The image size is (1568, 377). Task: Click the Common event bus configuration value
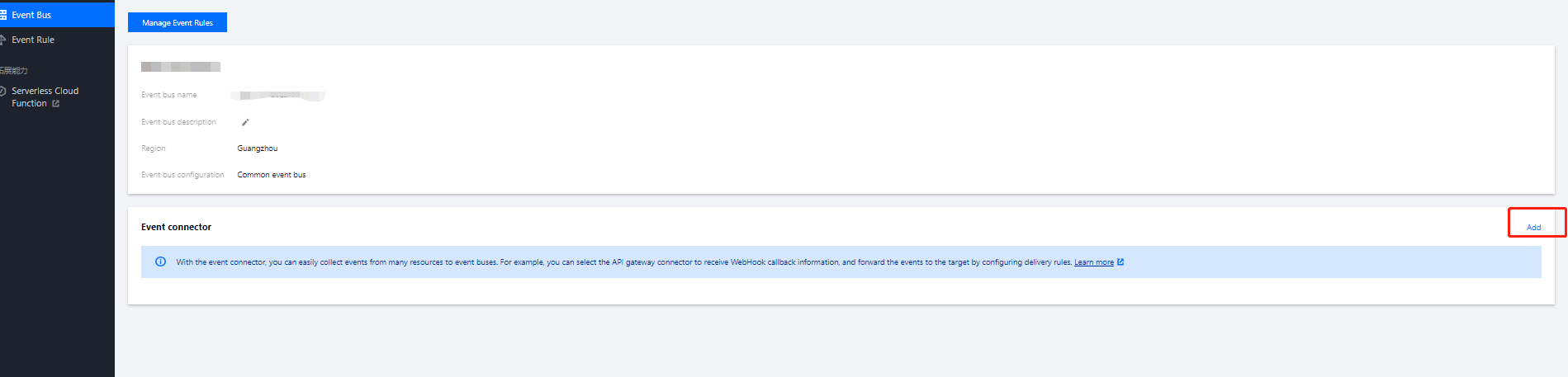point(272,175)
